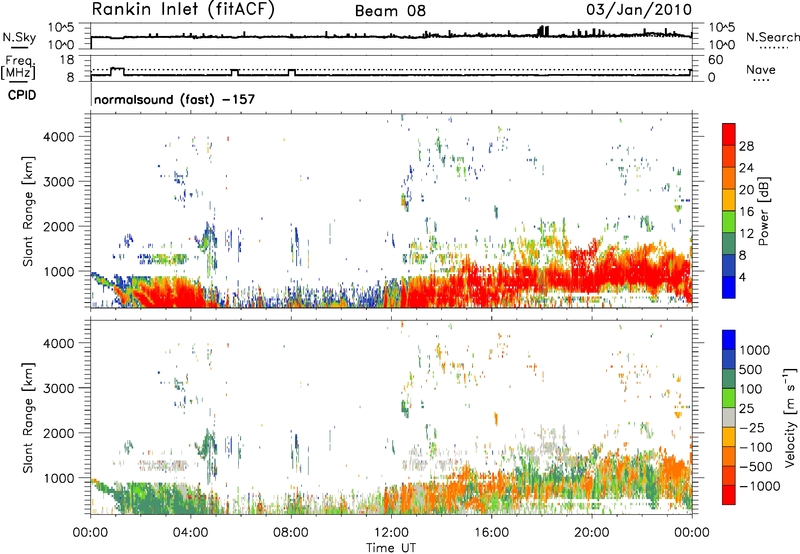Click "Slant Range [km]" on the velocity panel
800x554 pixels.
pyautogui.click(x=28, y=418)
